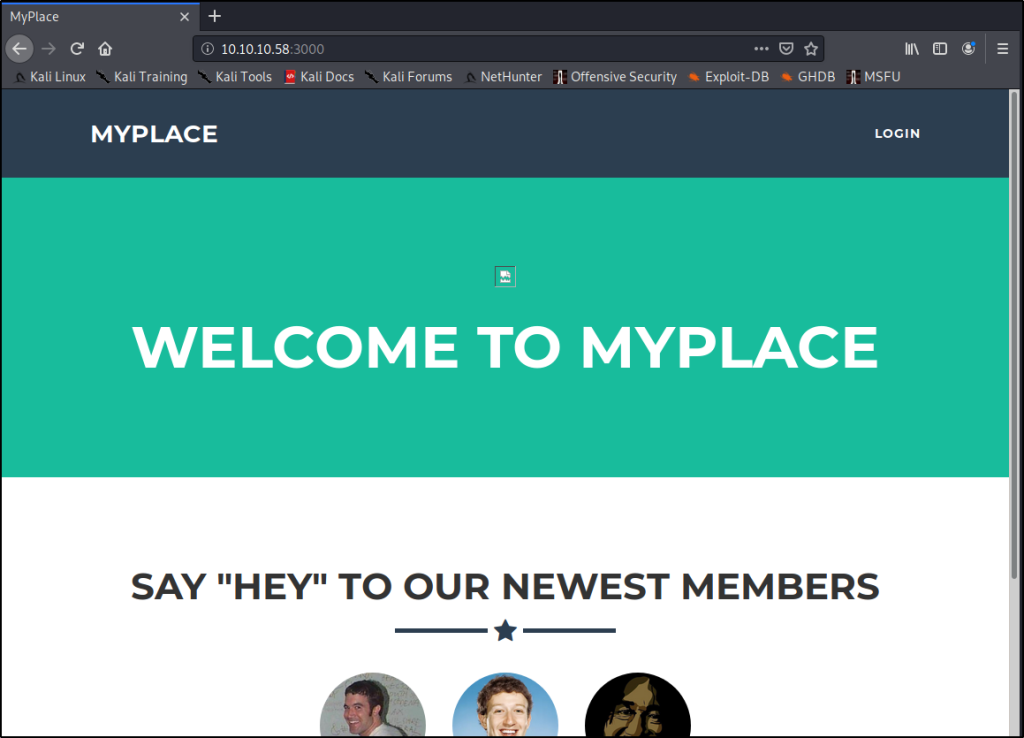
Task: Bookmark this page with the star icon
Action: (811, 49)
